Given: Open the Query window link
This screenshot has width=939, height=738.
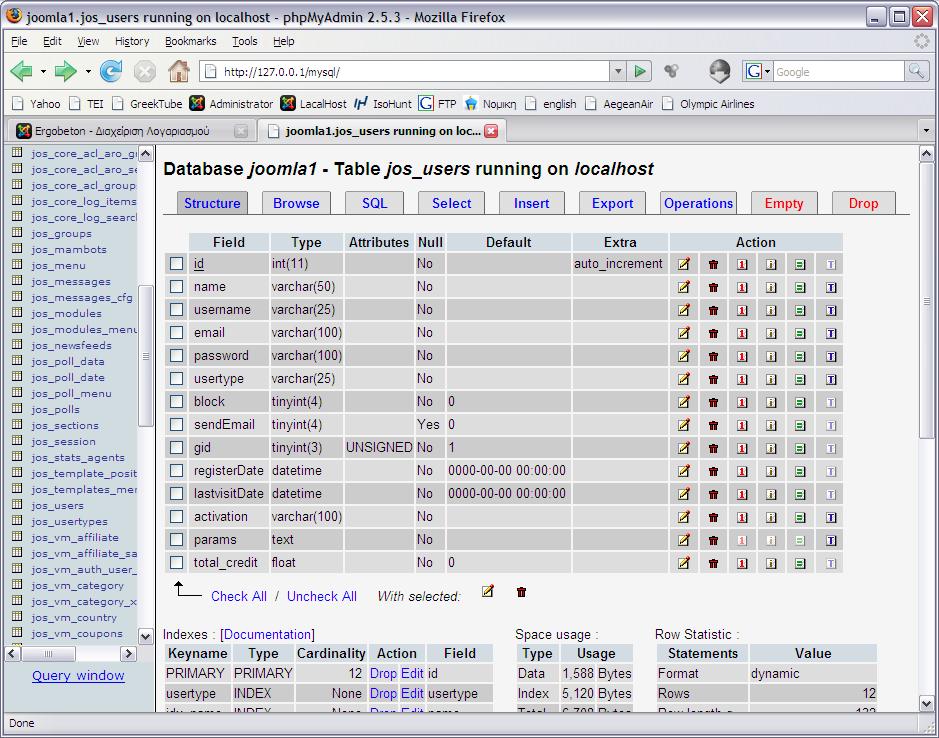Looking at the screenshot, I should click(78, 676).
